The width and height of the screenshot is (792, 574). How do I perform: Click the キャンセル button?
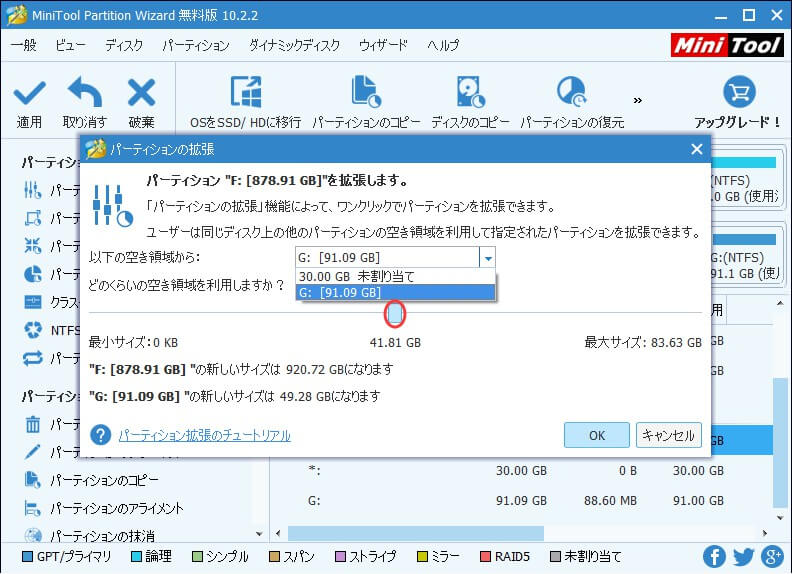[x=668, y=435]
